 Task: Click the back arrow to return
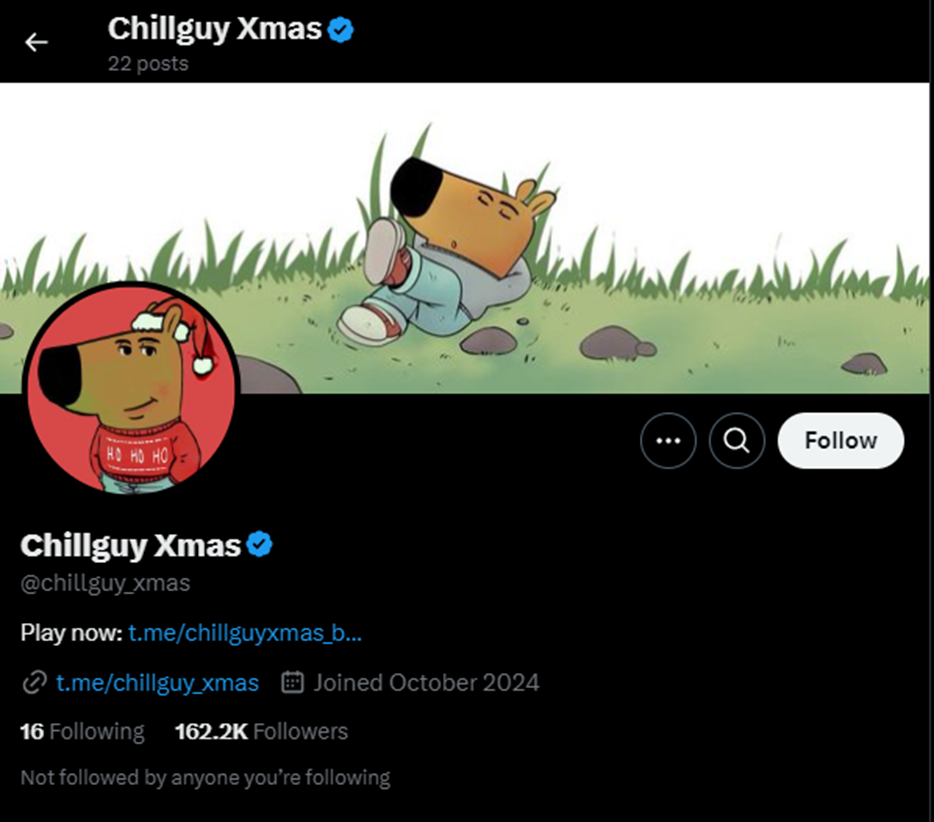click(36, 41)
